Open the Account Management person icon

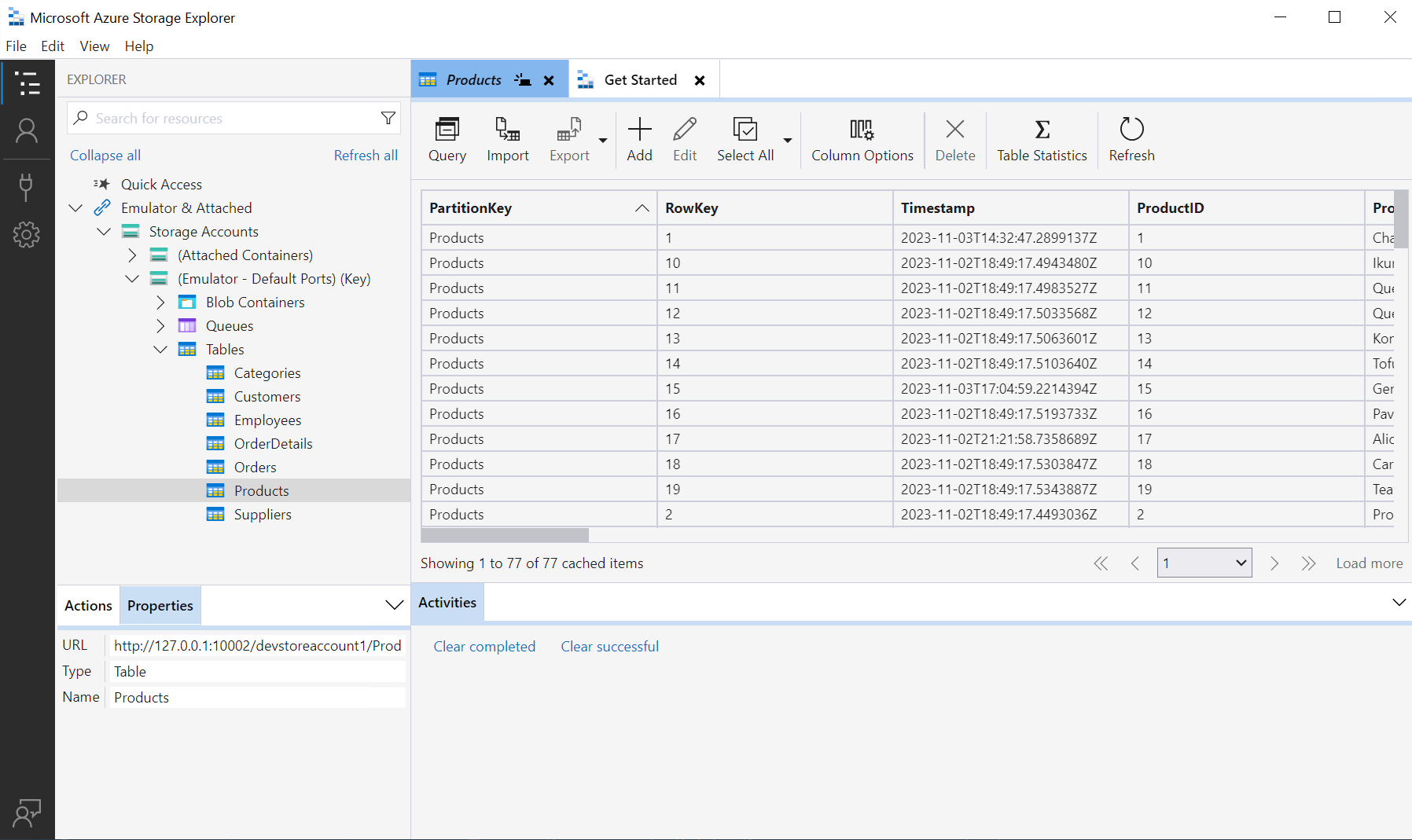(x=27, y=131)
